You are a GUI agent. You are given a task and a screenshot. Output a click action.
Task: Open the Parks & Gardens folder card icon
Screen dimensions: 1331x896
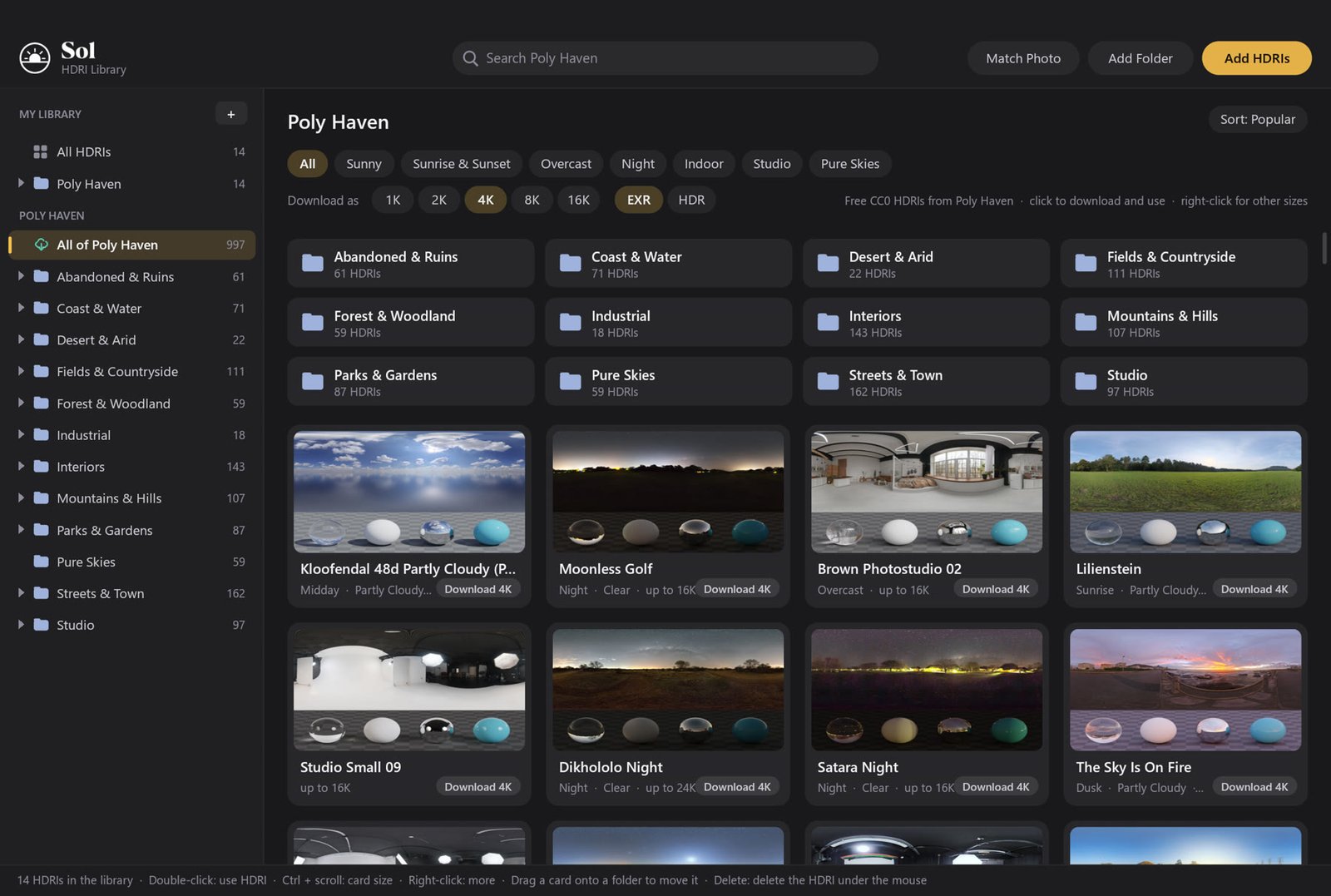[x=313, y=381]
